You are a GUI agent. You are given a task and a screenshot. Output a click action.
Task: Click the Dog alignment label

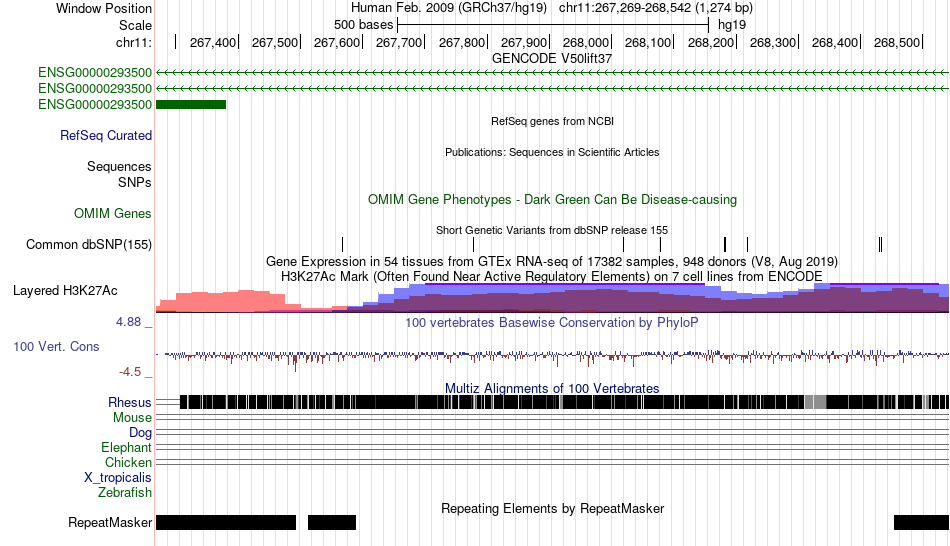[x=140, y=433]
